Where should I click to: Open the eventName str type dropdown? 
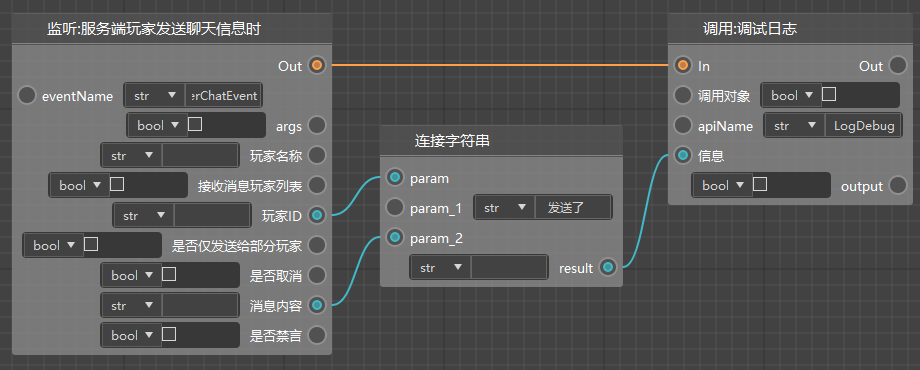(x=155, y=96)
